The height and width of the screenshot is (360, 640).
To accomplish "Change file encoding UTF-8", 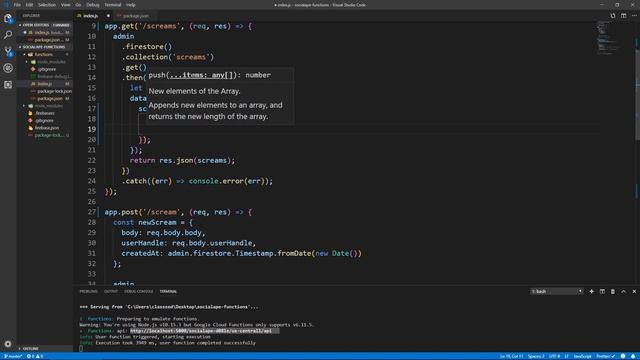I will (554, 356).
